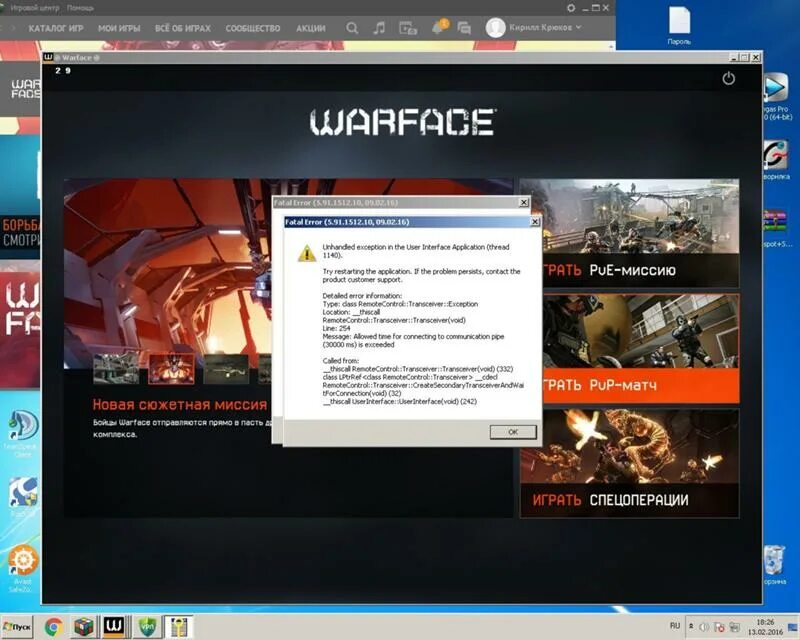This screenshot has height=640, width=800.
Task: Expand the Кирилл Крюков account dropdown
Action: coord(578,27)
